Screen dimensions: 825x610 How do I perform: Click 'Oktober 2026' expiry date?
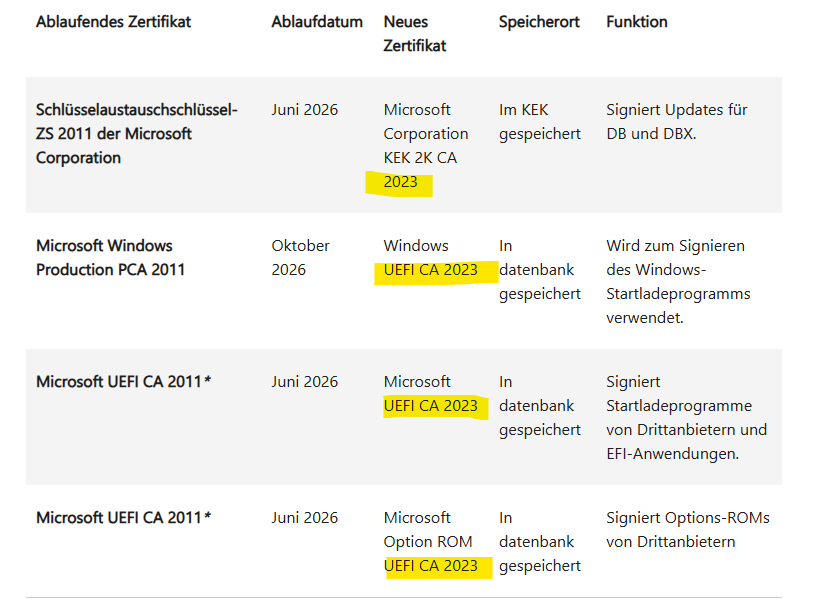300,257
